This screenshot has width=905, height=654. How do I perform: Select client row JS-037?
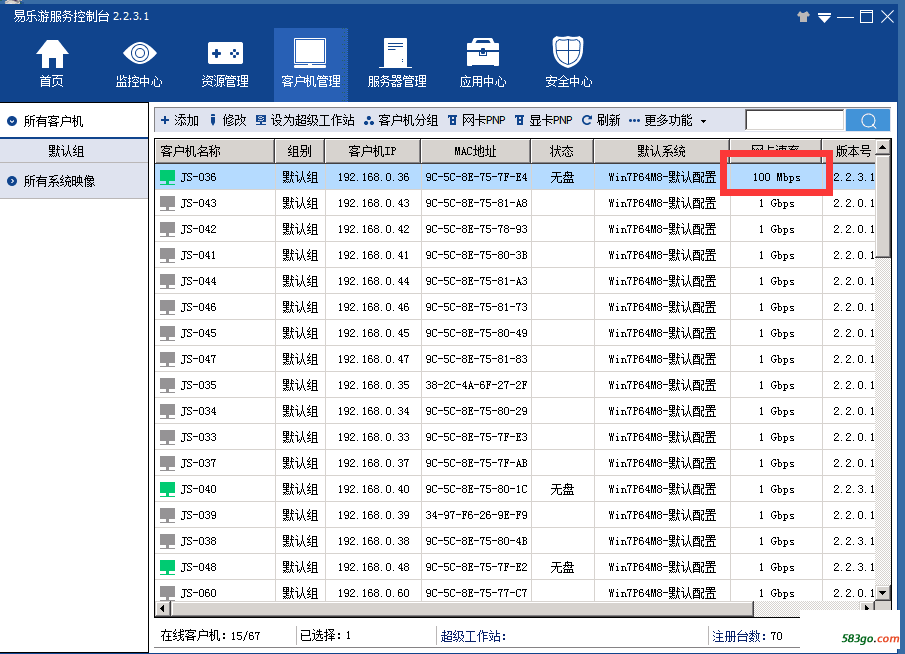point(515,463)
